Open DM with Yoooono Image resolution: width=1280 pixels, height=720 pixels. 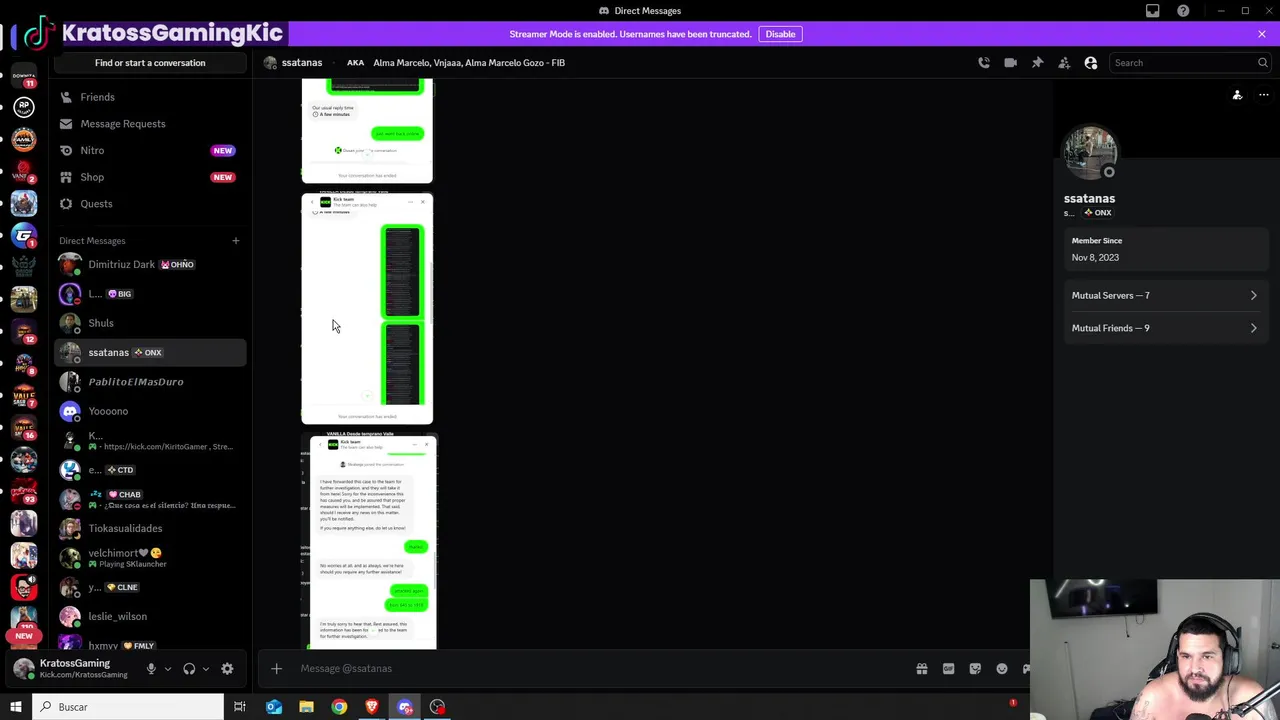point(150,411)
